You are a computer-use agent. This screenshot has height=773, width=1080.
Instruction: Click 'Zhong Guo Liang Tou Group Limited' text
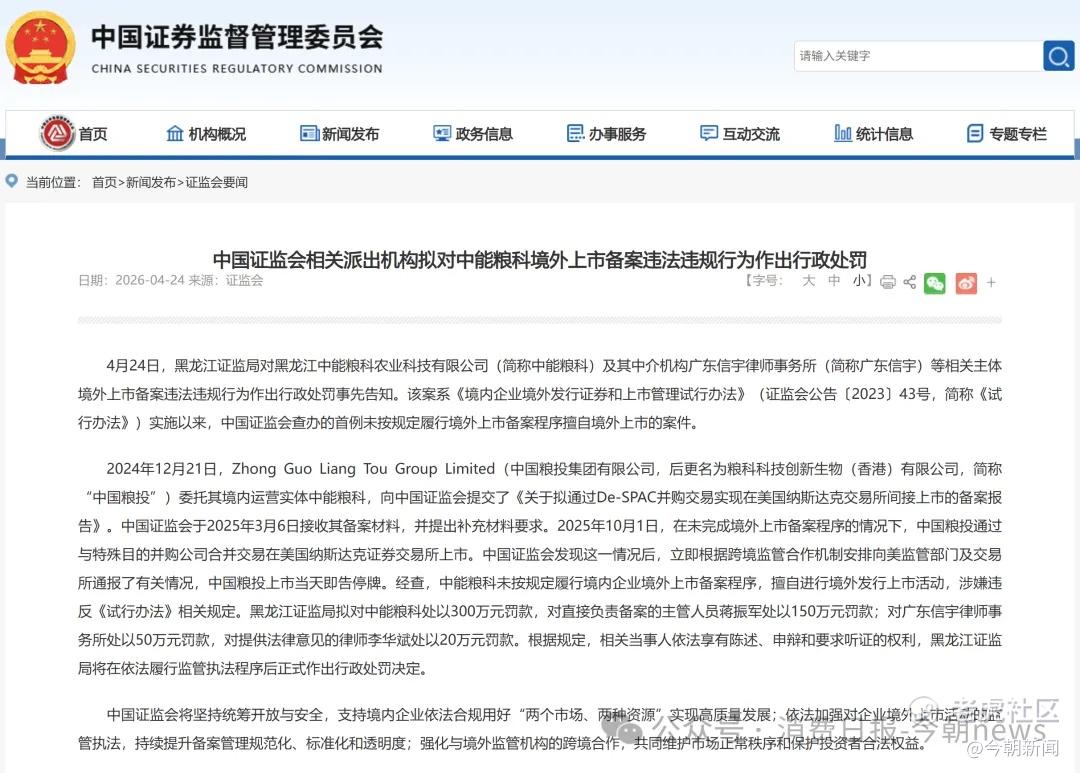[x=363, y=469]
